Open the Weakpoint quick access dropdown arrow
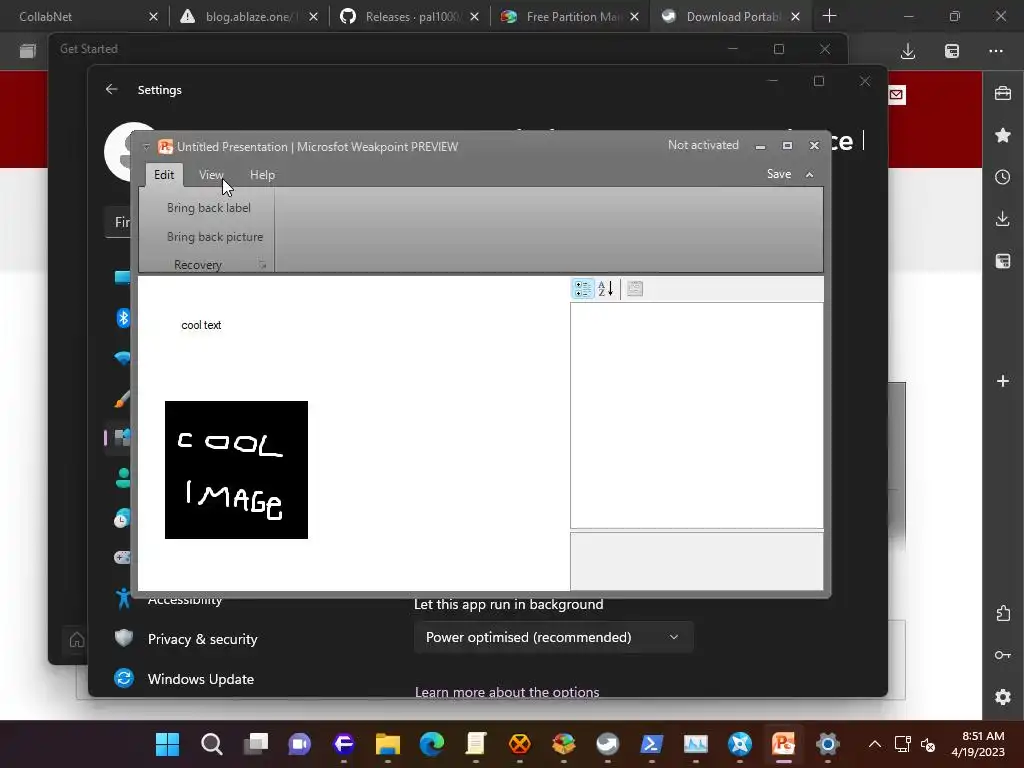 point(146,146)
